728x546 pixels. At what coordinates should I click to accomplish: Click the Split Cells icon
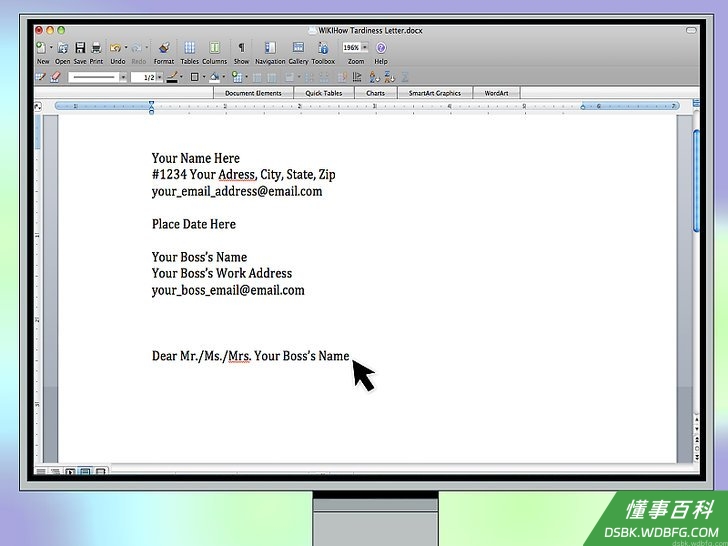[x=272, y=78]
